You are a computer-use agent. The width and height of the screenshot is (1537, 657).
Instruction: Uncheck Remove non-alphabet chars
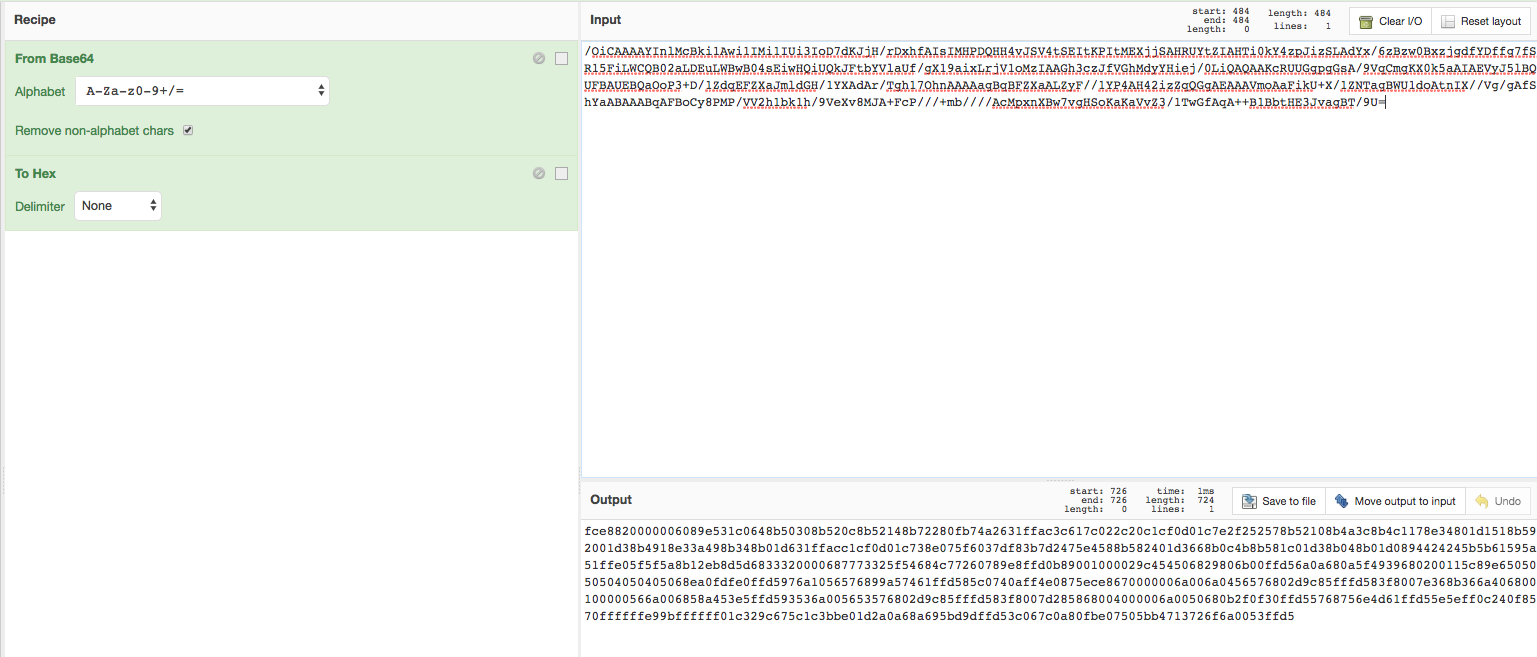coord(187,131)
